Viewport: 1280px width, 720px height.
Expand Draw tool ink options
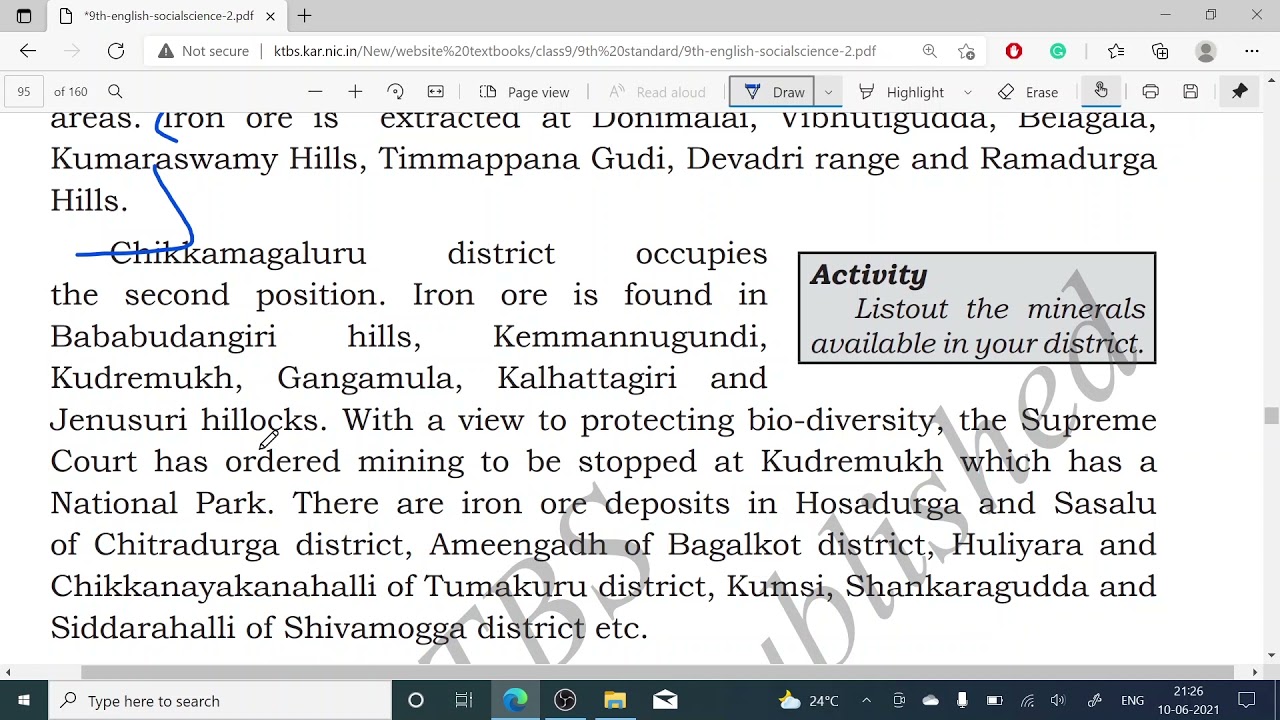pos(828,92)
